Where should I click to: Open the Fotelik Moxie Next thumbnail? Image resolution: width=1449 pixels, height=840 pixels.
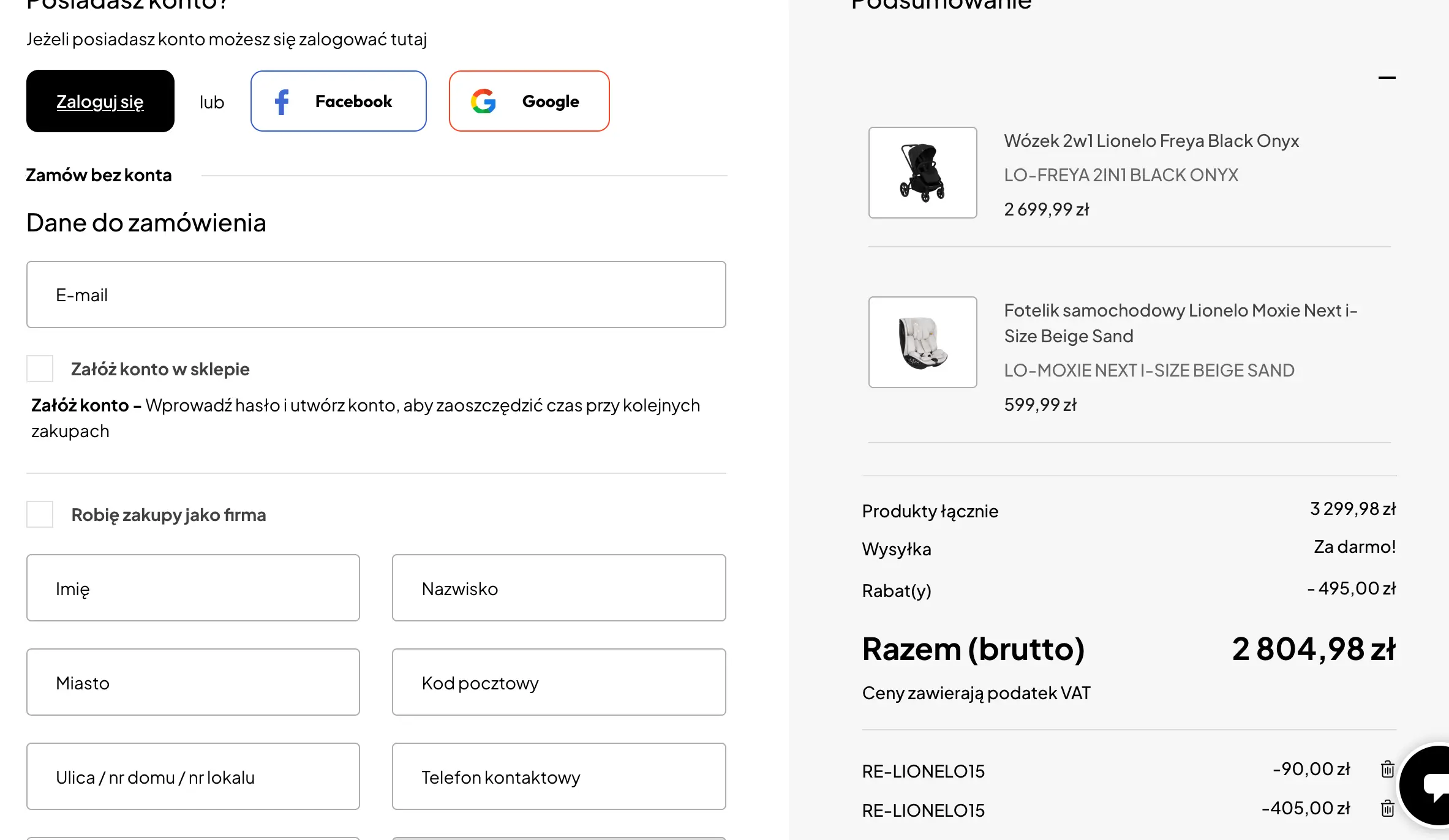(x=923, y=342)
